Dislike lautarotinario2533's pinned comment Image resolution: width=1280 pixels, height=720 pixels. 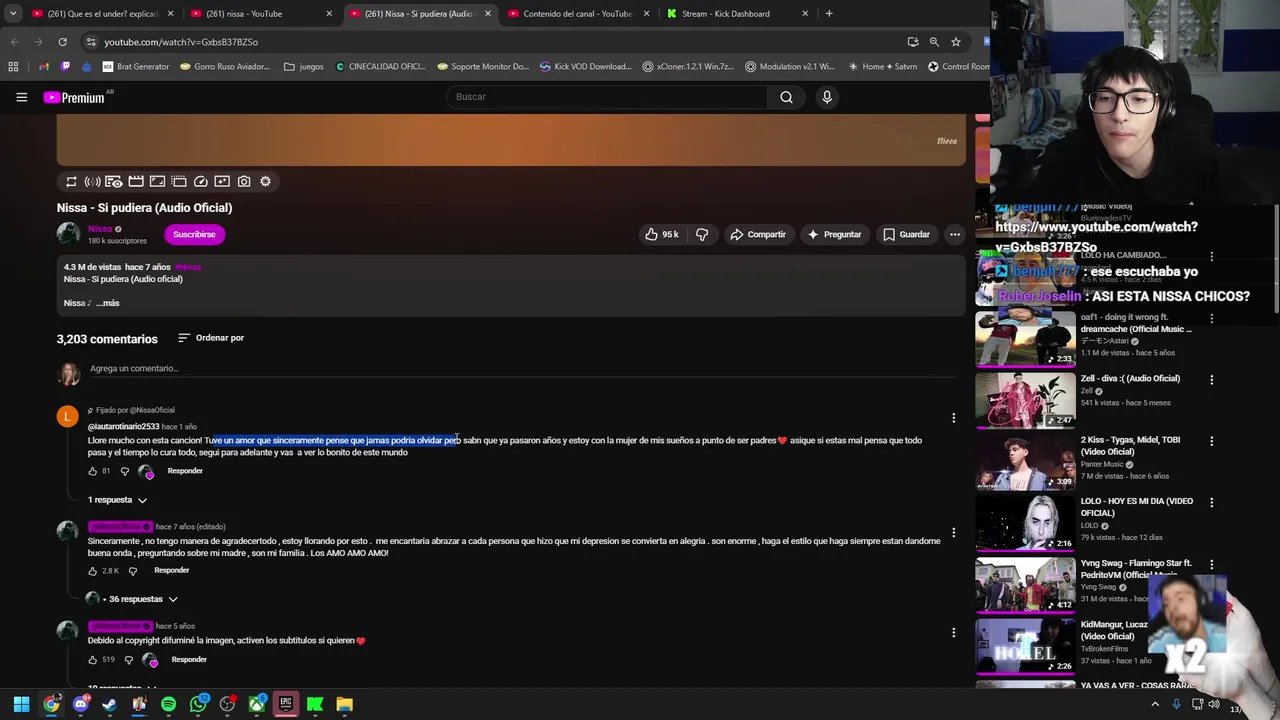click(x=125, y=471)
